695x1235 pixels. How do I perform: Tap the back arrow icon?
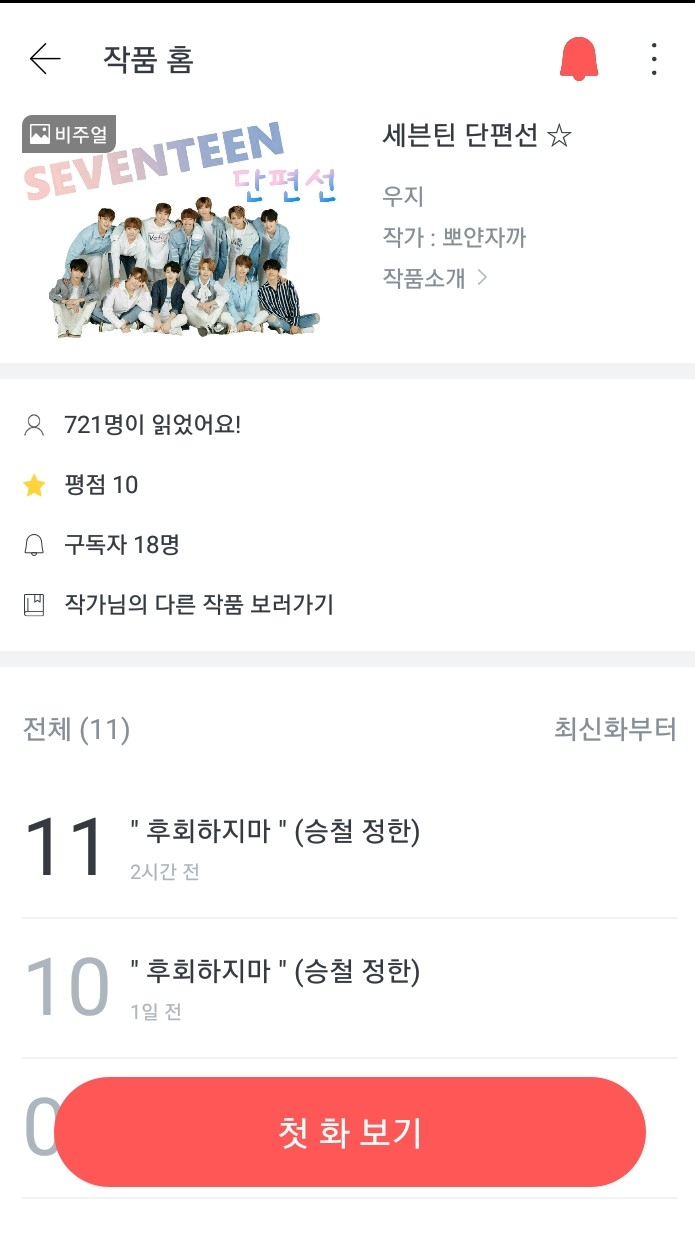tap(45, 60)
